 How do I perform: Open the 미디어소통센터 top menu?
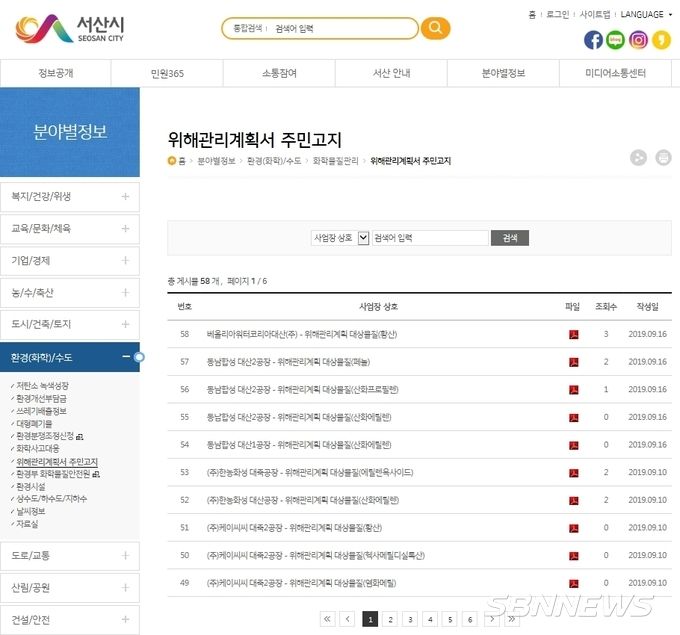coord(615,73)
